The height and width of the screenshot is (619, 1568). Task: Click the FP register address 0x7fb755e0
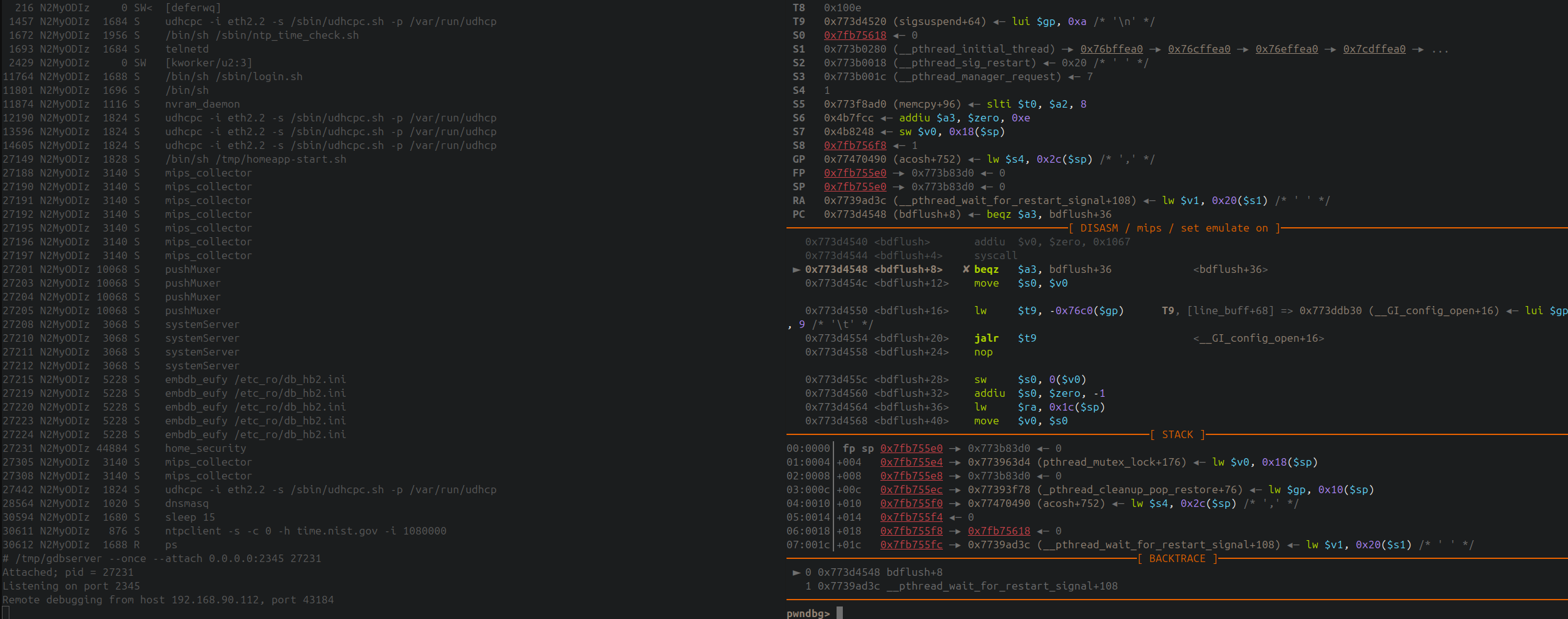(855, 173)
